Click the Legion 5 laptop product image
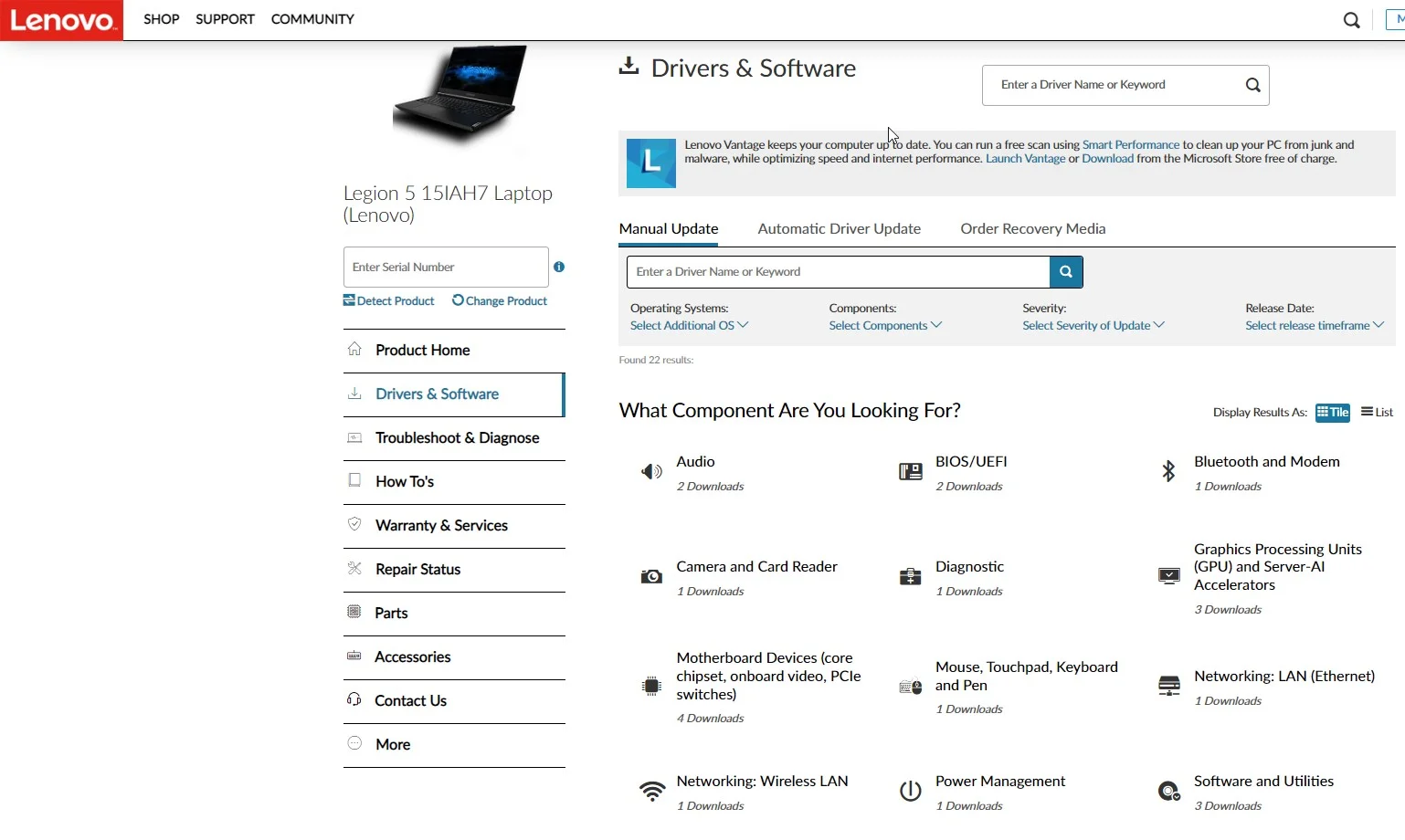The width and height of the screenshot is (1405, 840). pyautogui.click(x=460, y=95)
